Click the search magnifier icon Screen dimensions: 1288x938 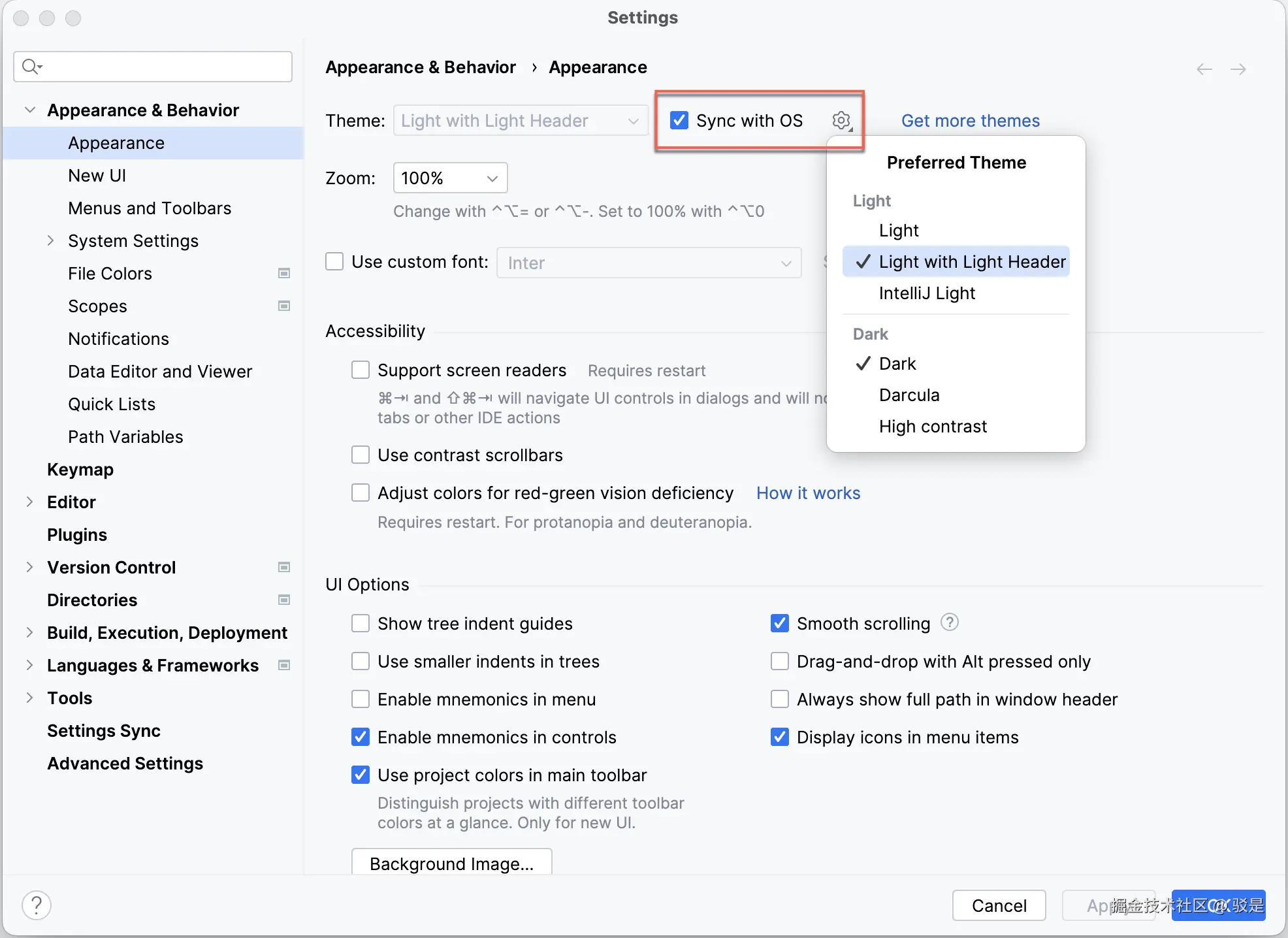(x=31, y=67)
